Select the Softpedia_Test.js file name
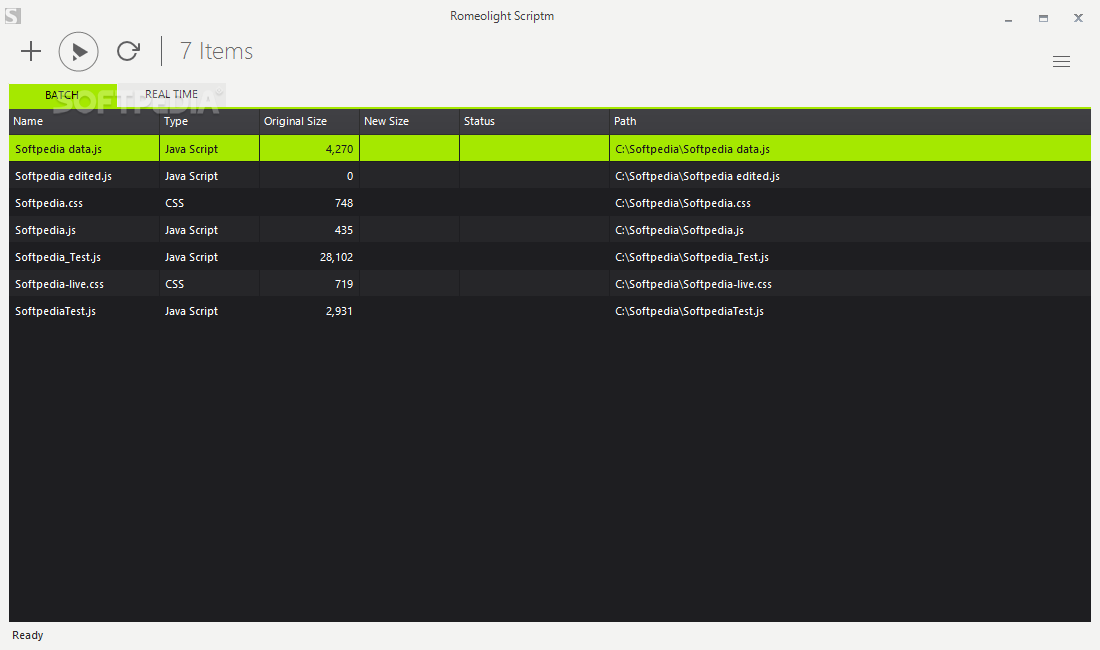Image resolution: width=1100 pixels, height=650 pixels. [58, 257]
